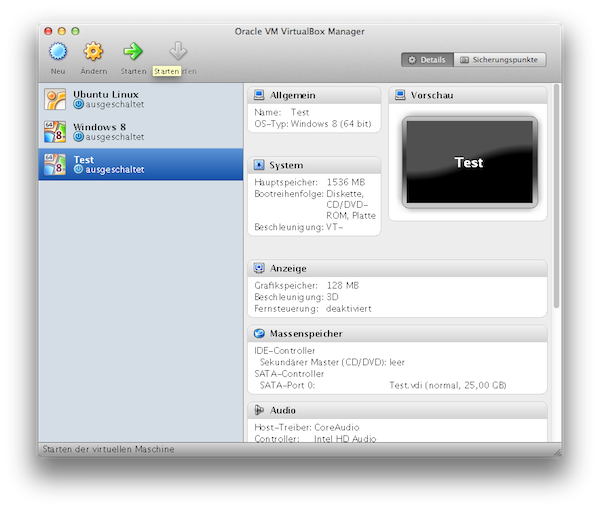Screen dimensions: 600x510
Task: Click the Neu toolbar label
Action: [58, 71]
